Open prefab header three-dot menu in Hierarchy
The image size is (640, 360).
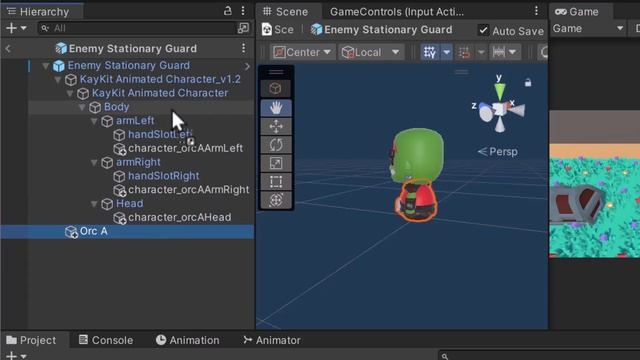click(x=244, y=48)
